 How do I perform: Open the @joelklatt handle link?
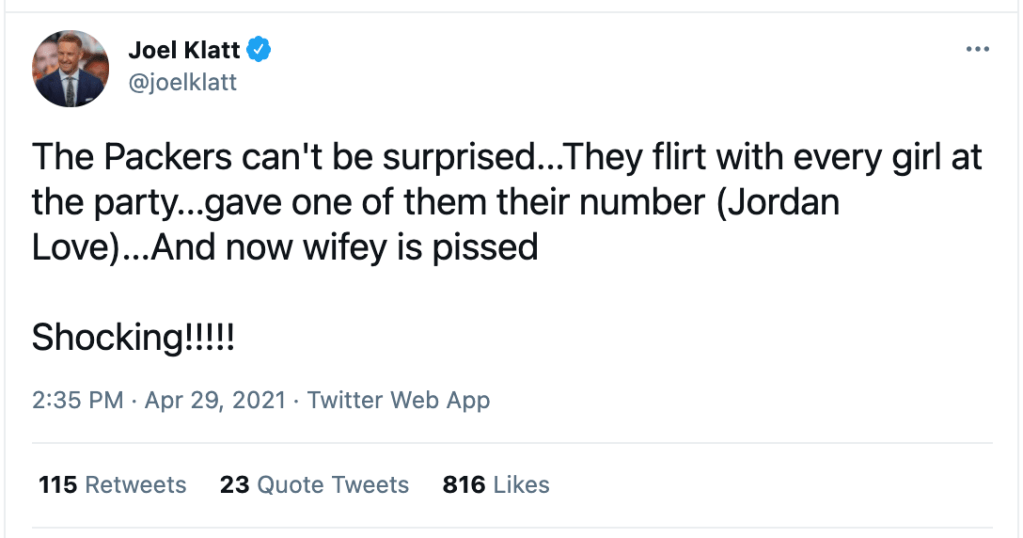183,82
